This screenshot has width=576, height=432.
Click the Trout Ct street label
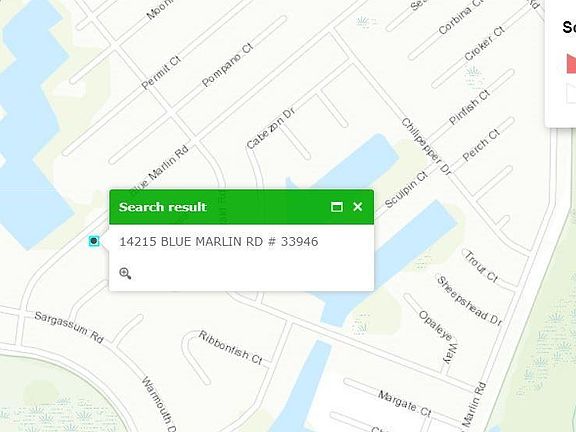coord(481,266)
